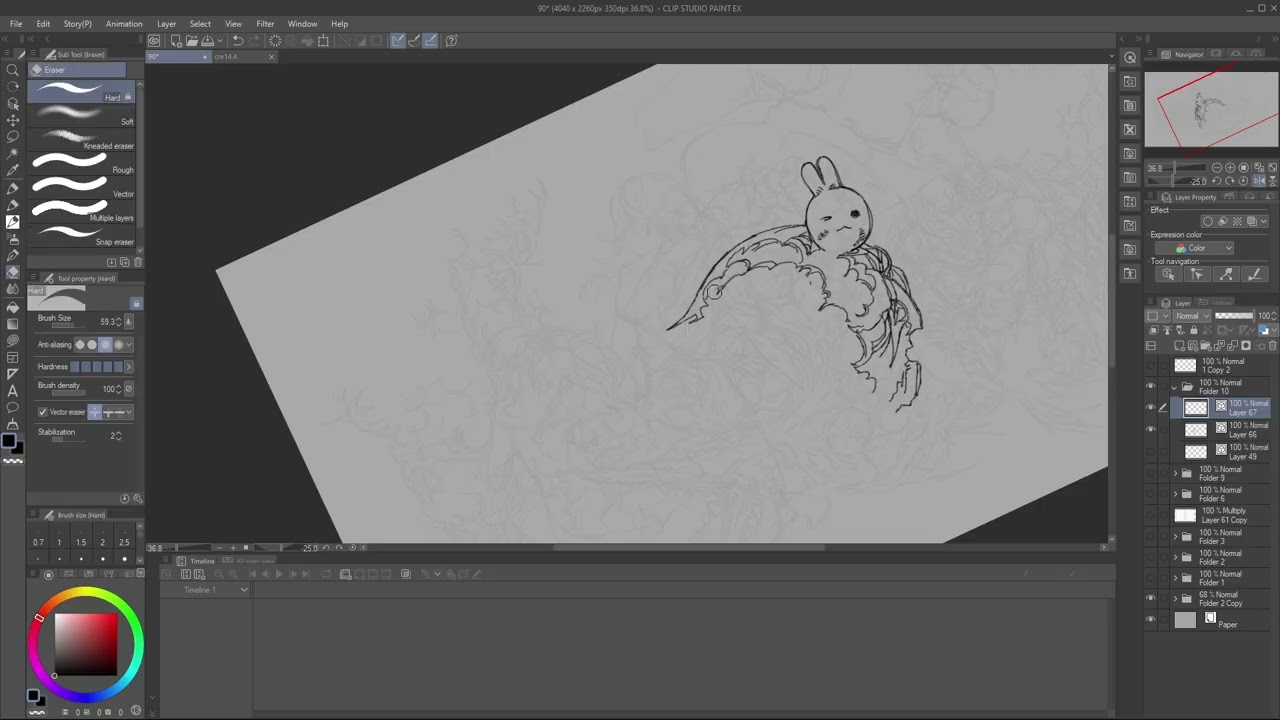
Task: Select the Rough eraser sub tool
Action: click(x=82, y=162)
